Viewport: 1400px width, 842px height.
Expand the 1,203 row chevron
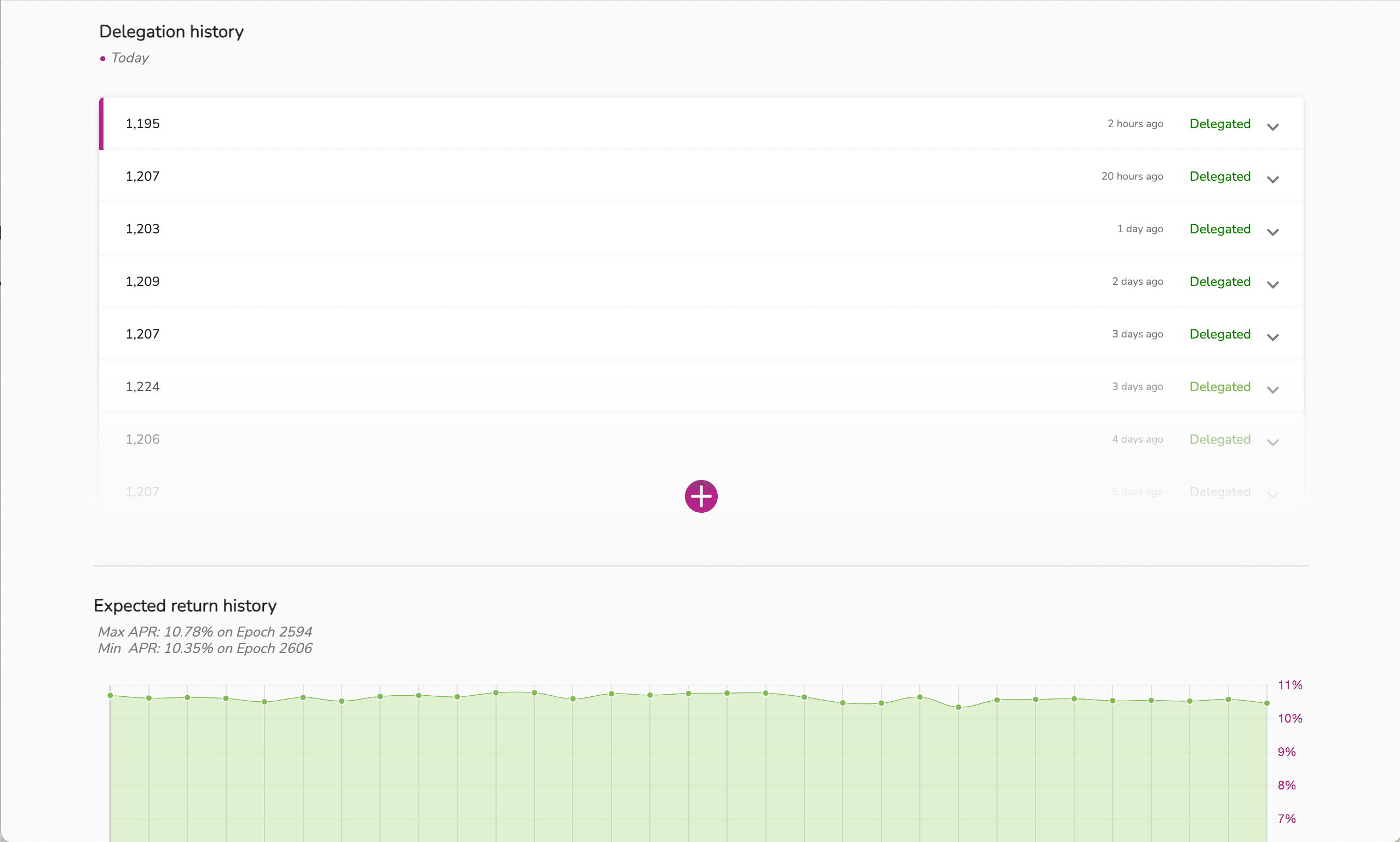[1272, 232]
